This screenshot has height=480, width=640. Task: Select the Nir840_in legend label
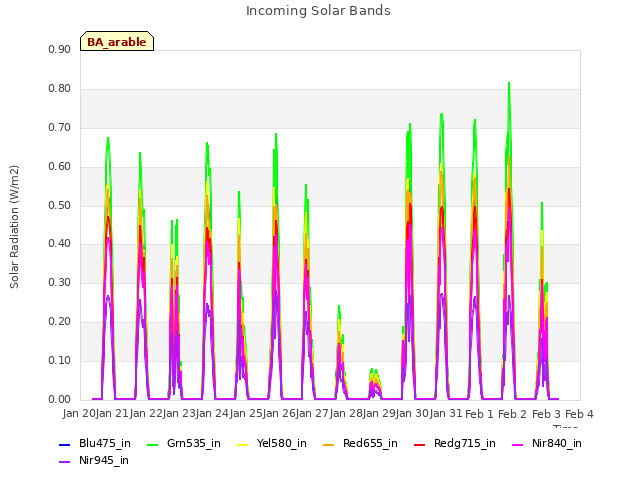click(557, 443)
